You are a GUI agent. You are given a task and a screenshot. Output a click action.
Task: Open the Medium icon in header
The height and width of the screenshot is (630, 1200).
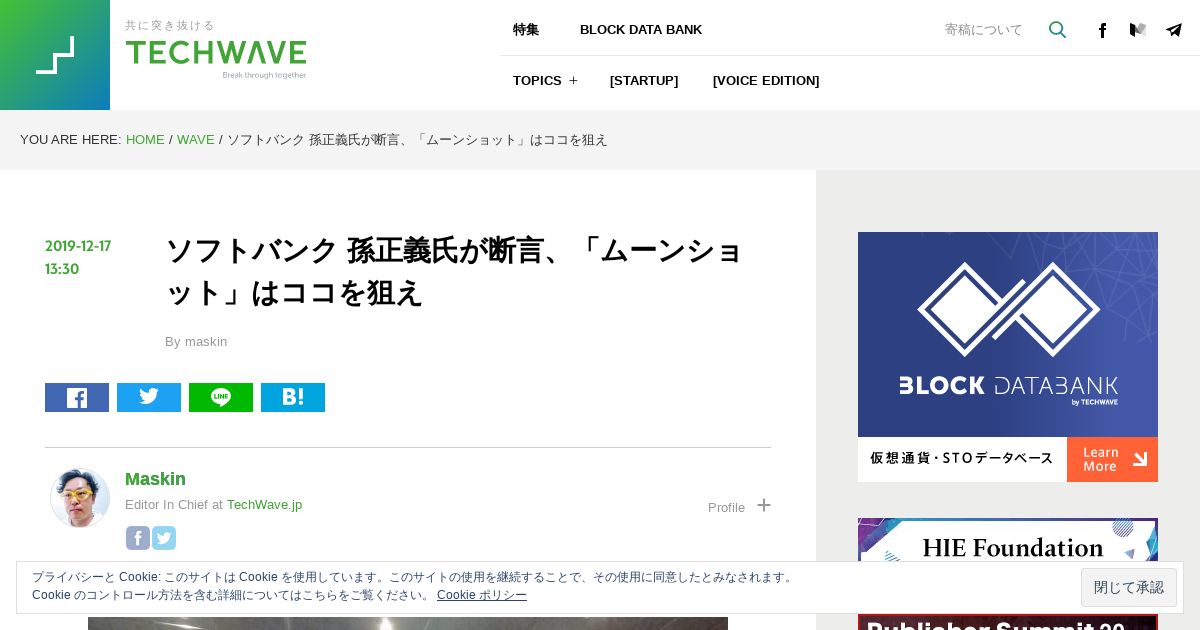[x=1138, y=30]
